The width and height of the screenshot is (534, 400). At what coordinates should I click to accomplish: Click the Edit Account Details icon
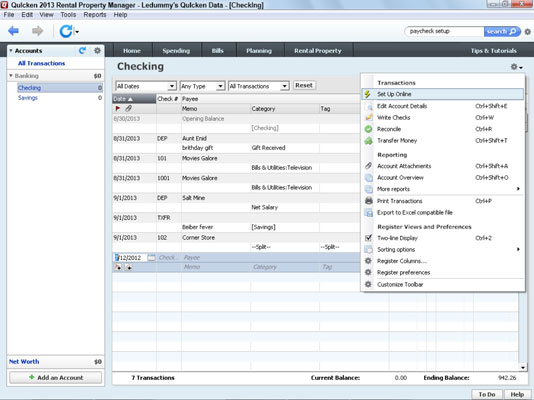tap(368, 106)
